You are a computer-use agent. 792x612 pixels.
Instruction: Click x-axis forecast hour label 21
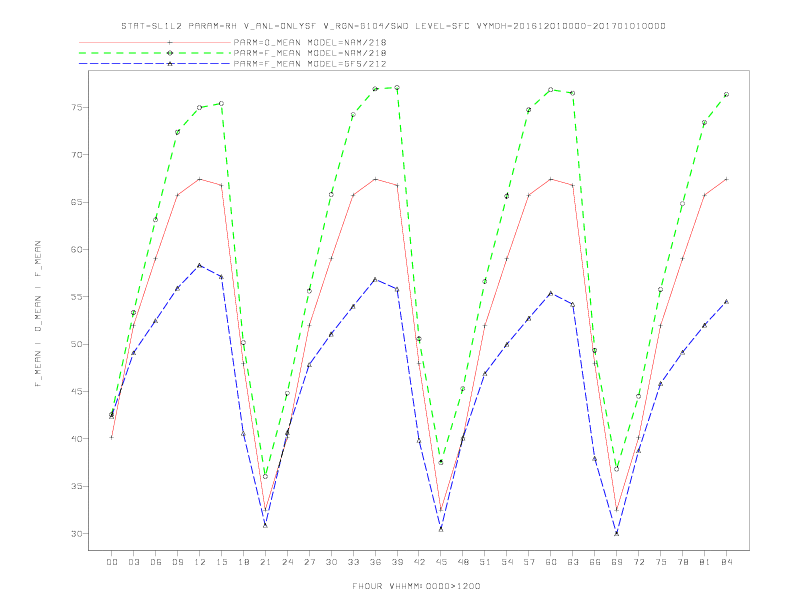(265, 562)
